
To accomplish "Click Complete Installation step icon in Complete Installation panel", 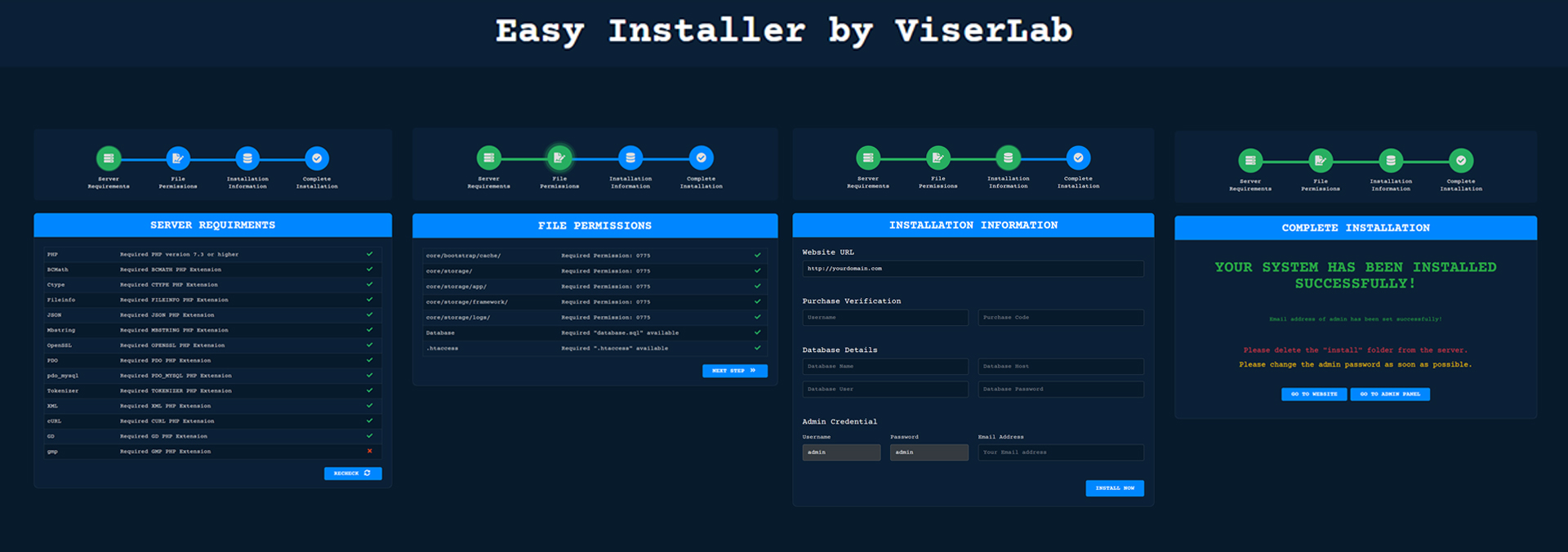I will (1461, 161).
